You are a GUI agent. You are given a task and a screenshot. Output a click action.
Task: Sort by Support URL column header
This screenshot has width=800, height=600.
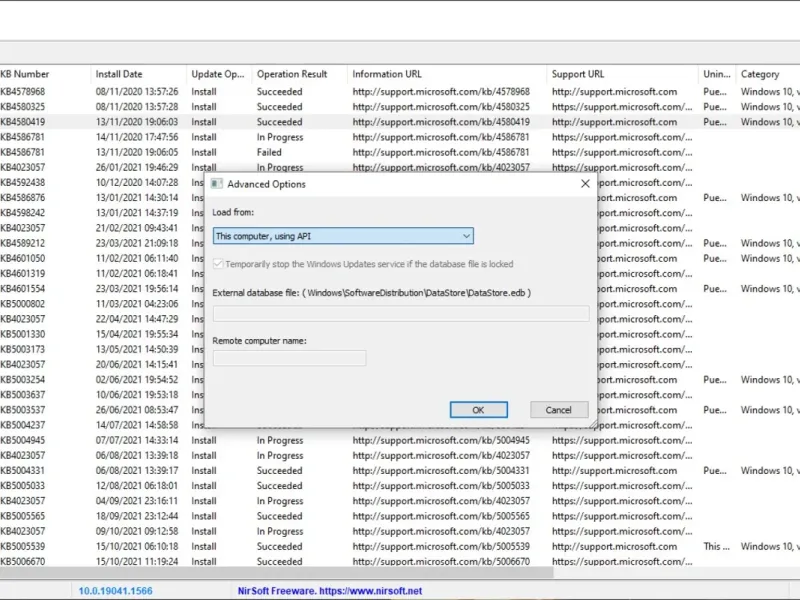622,74
